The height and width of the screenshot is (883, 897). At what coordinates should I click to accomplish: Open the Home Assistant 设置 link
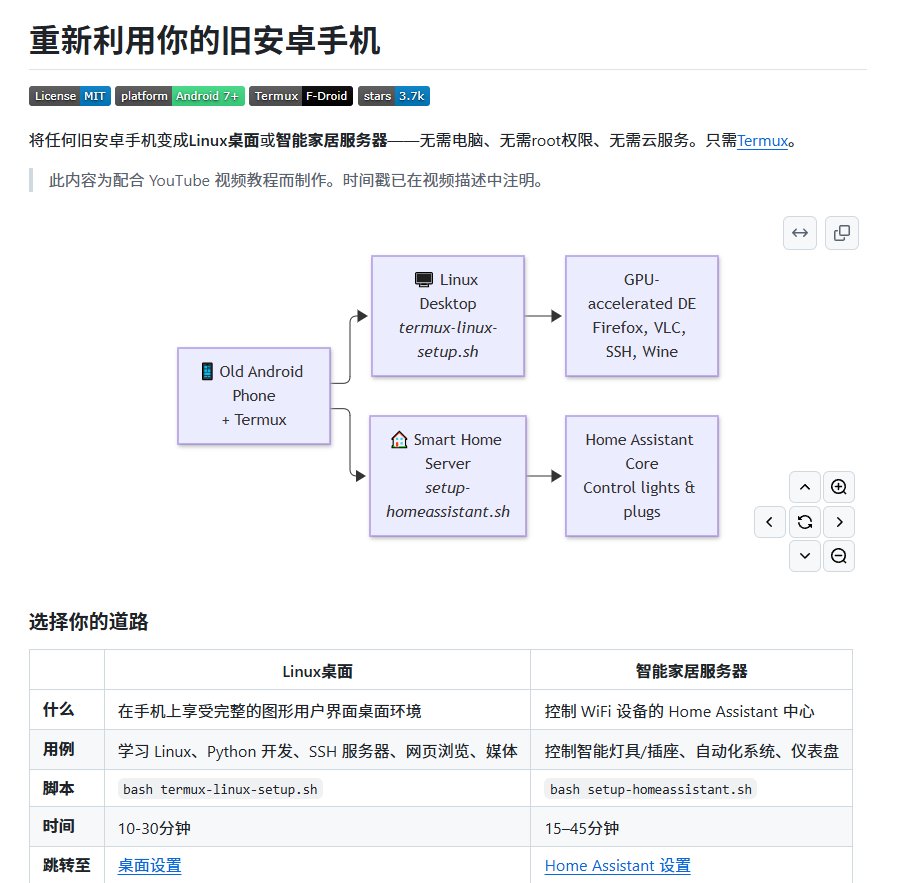click(617, 866)
